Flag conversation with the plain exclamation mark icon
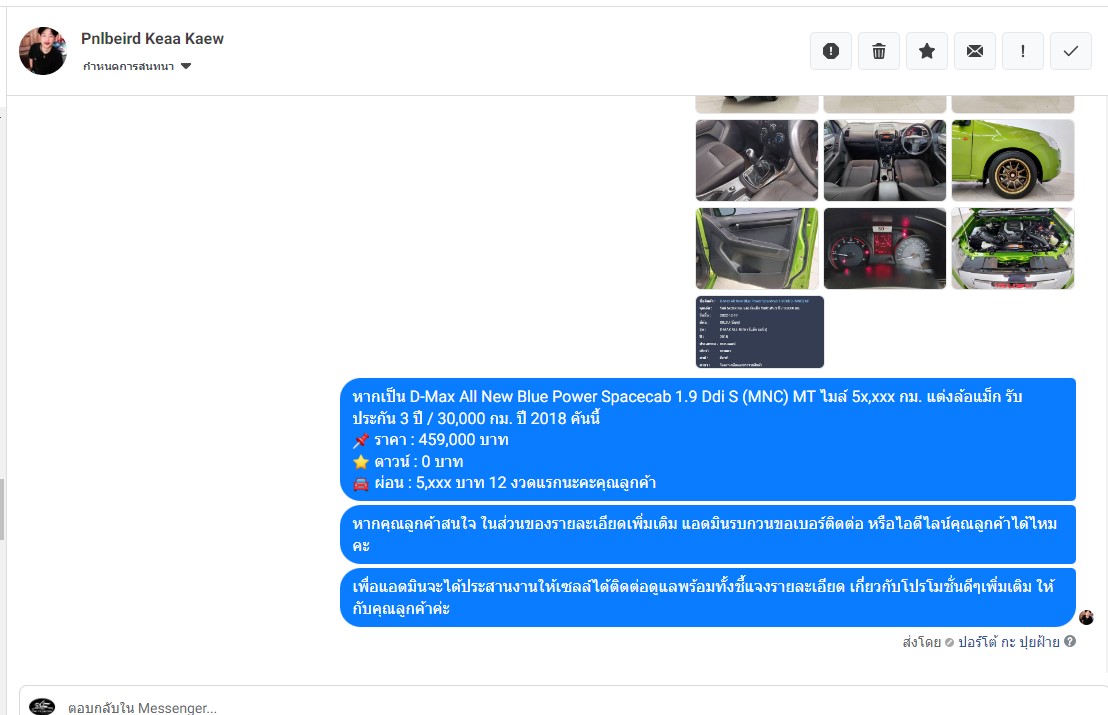The height and width of the screenshot is (715, 1108). (1023, 51)
